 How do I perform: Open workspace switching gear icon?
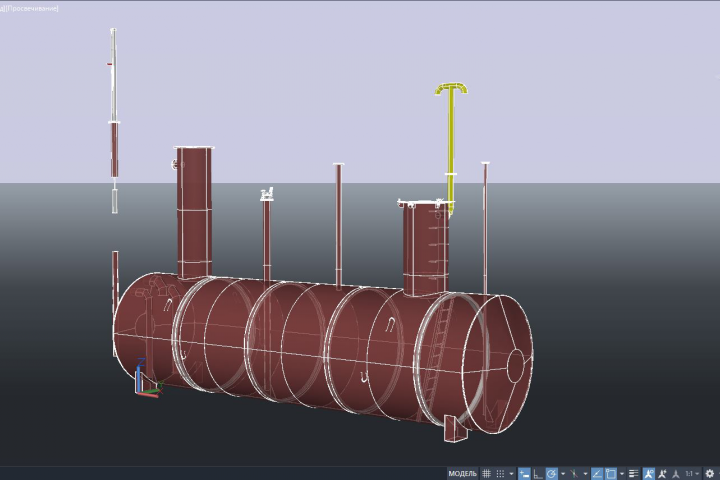tap(709, 474)
